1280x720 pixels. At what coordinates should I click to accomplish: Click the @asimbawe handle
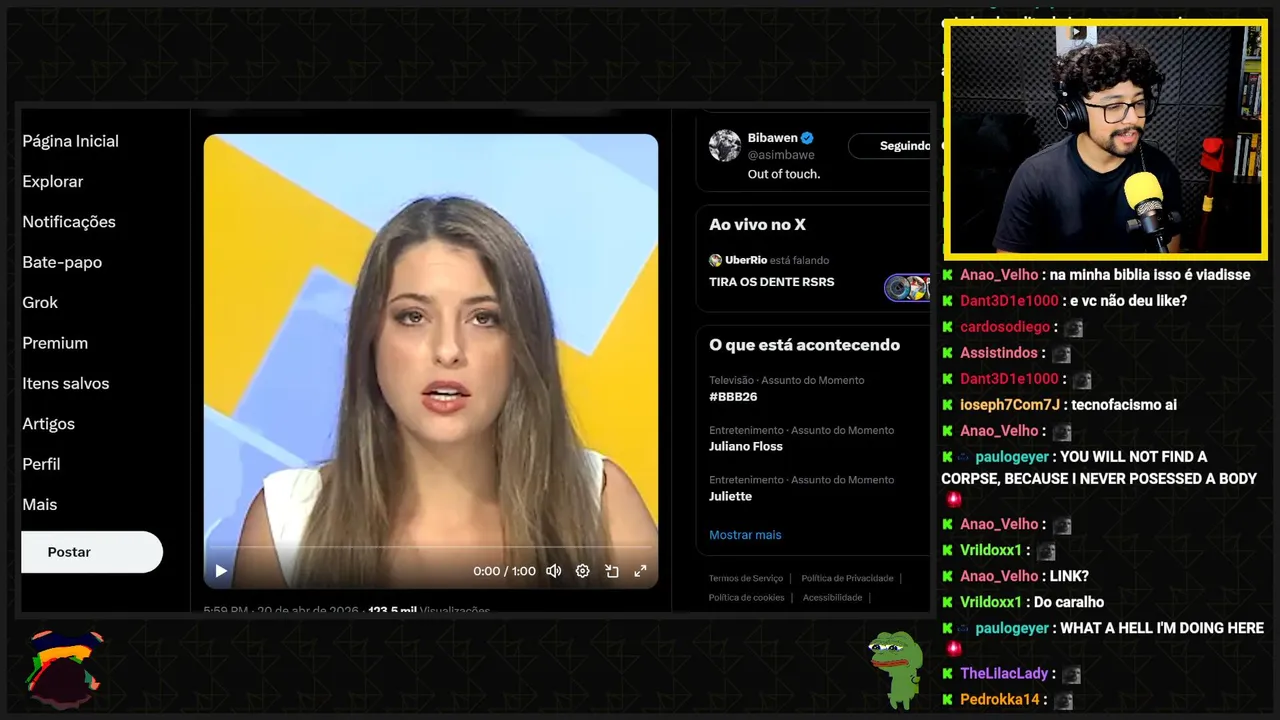781,155
